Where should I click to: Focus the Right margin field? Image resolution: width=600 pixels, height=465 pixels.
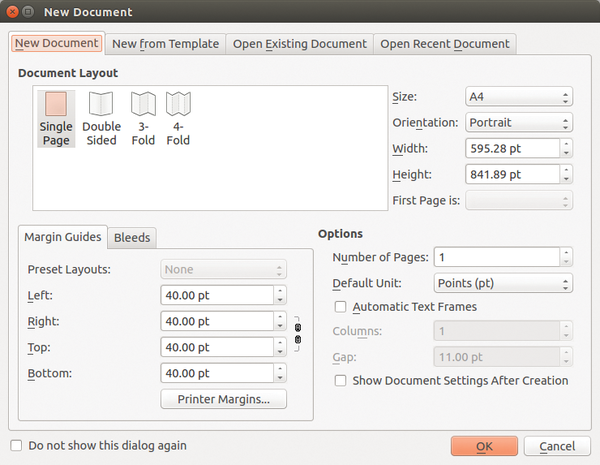pyautogui.click(x=217, y=321)
